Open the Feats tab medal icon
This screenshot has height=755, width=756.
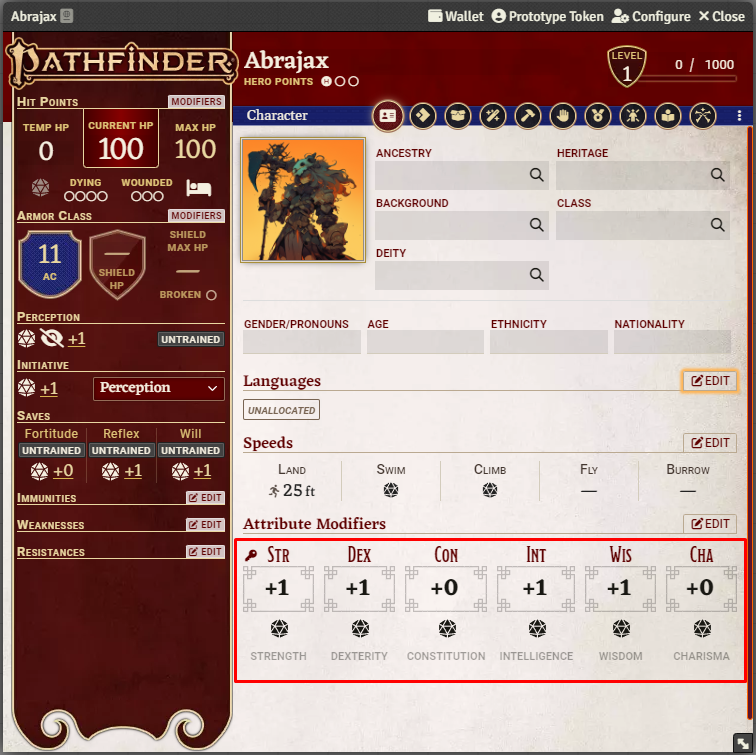point(598,116)
